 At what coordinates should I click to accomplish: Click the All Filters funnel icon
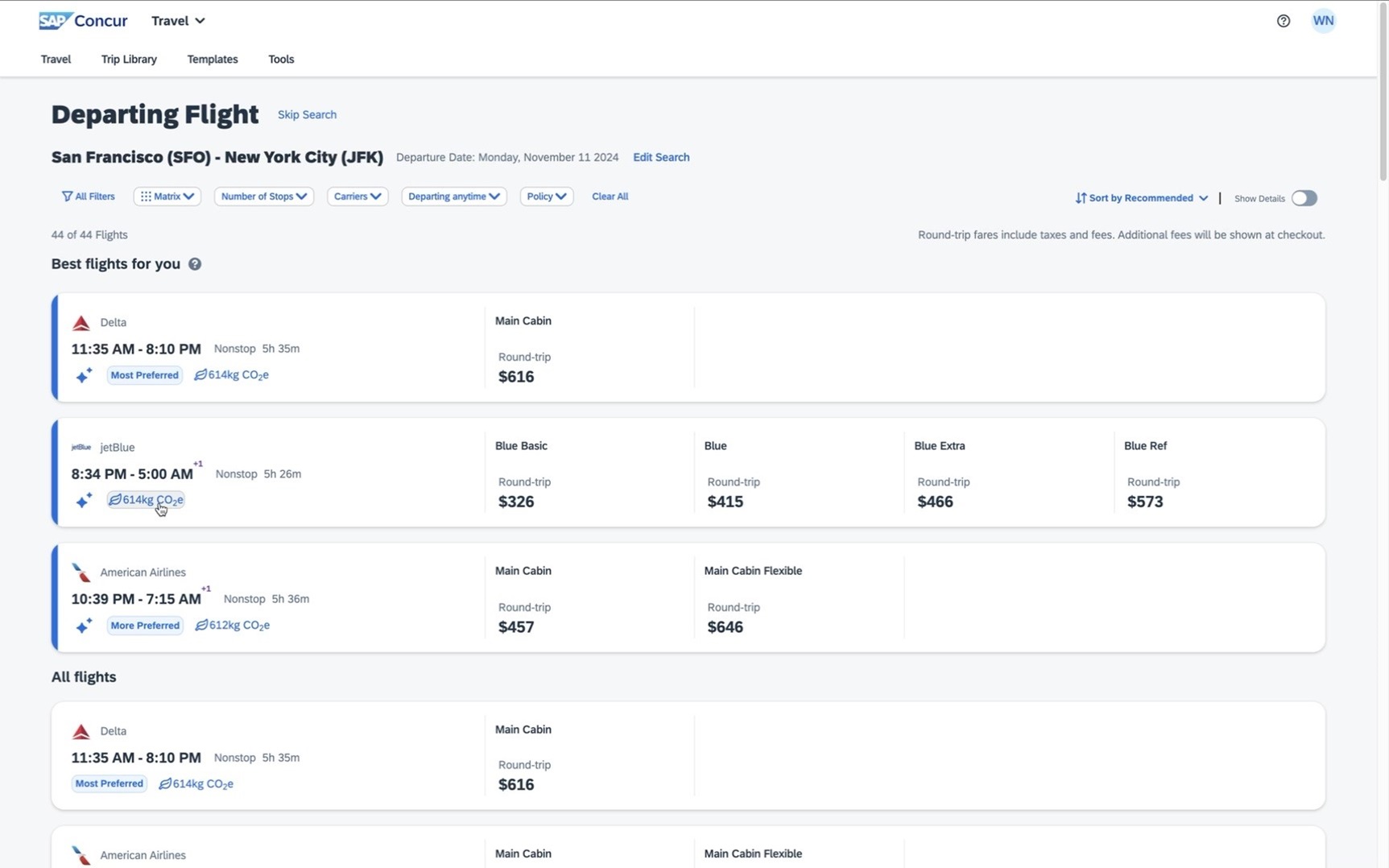[67, 196]
